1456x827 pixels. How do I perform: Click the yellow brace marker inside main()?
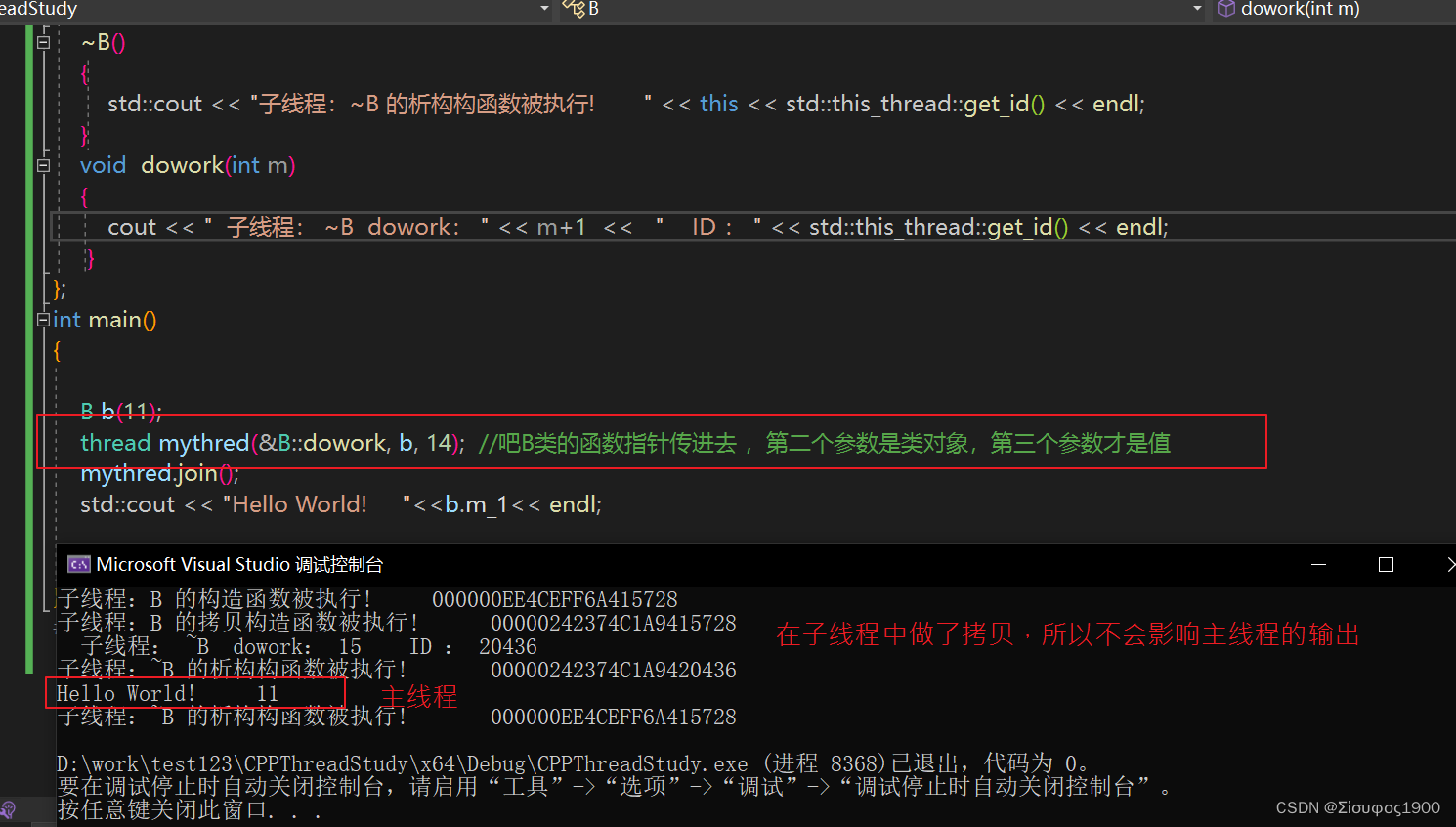point(55,350)
